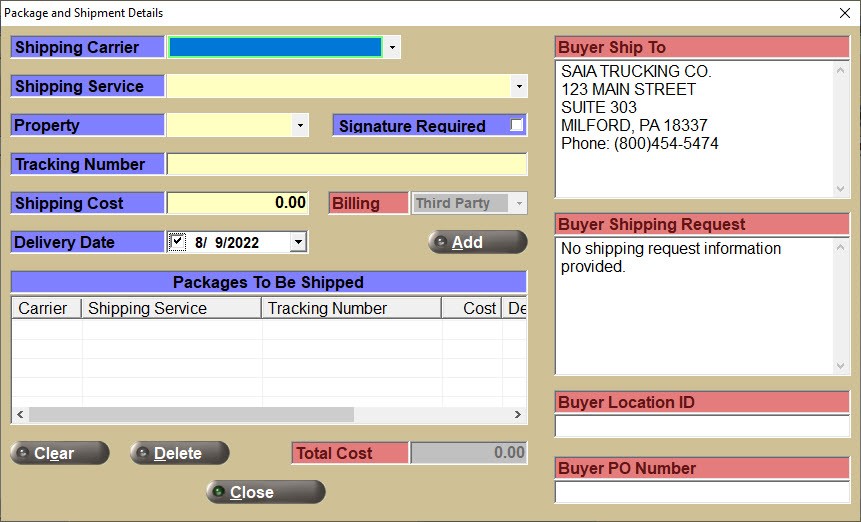Screen dimensions: 861x522
Task: Focus the Buyer PO Number field
Action: click(701, 492)
